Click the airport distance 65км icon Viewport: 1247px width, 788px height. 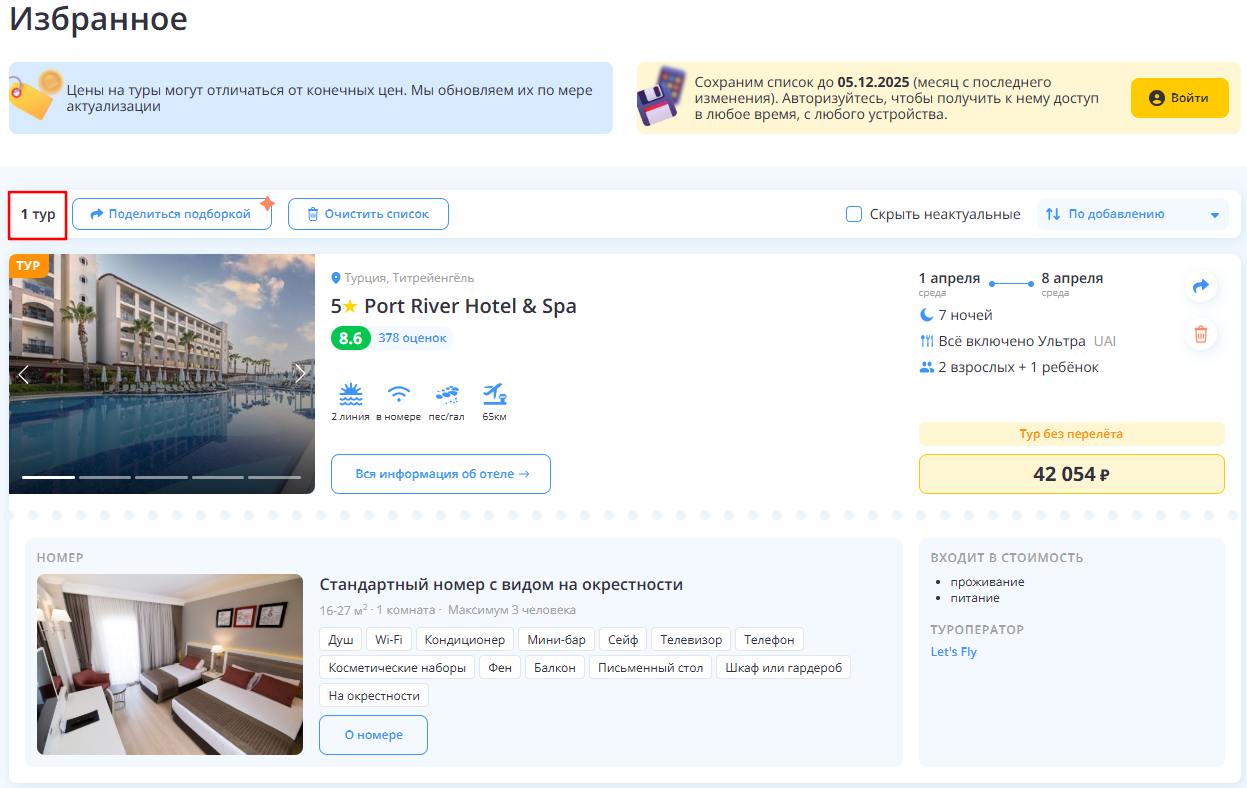click(x=494, y=393)
